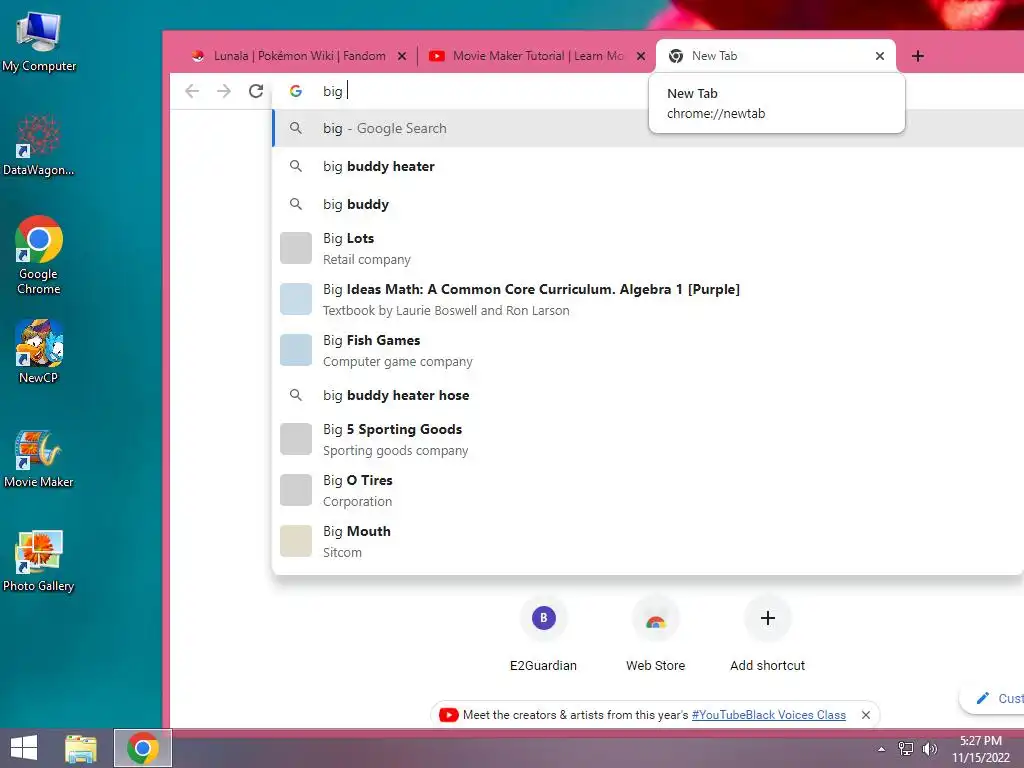1024x768 pixels.
Task: Select 'big buddy heater' suggestion
Action: coord(648,167)
